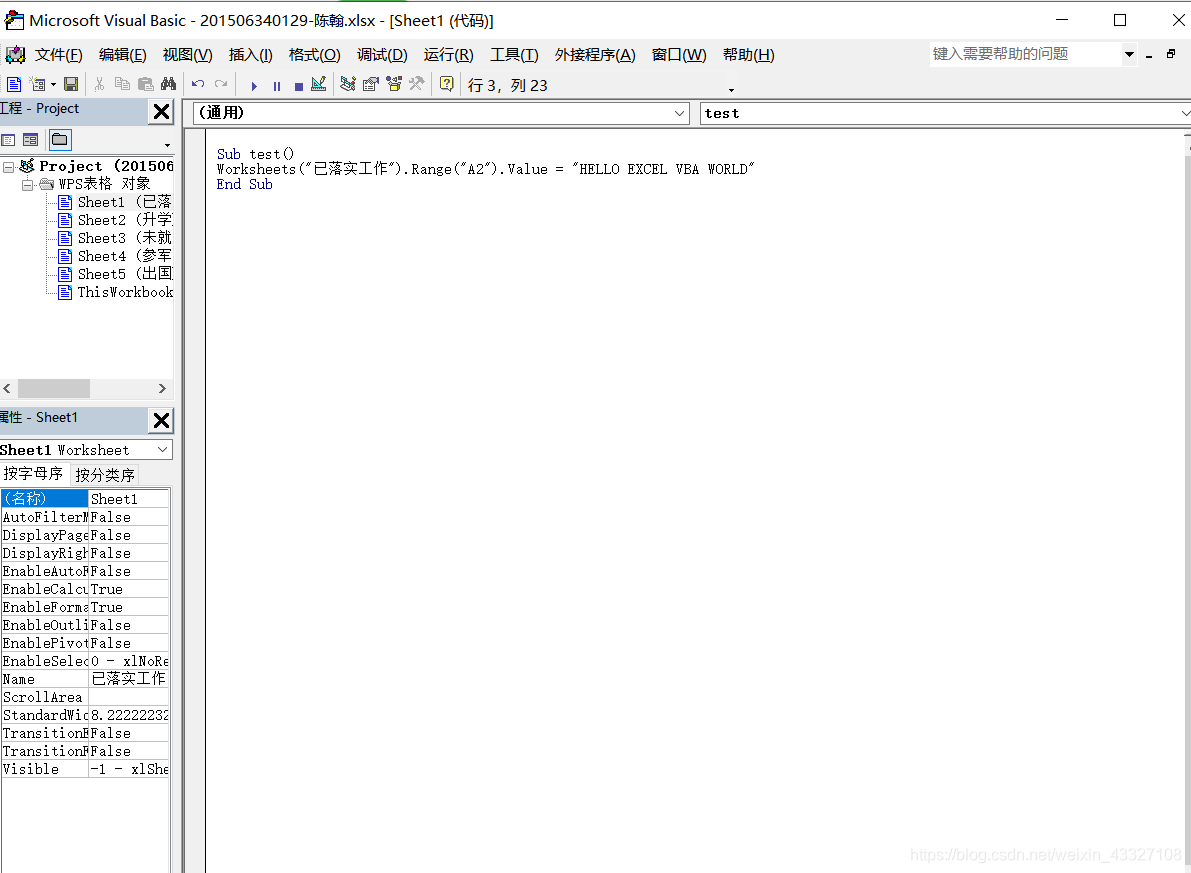Open the 编辑(E) menu

[122, 55]
